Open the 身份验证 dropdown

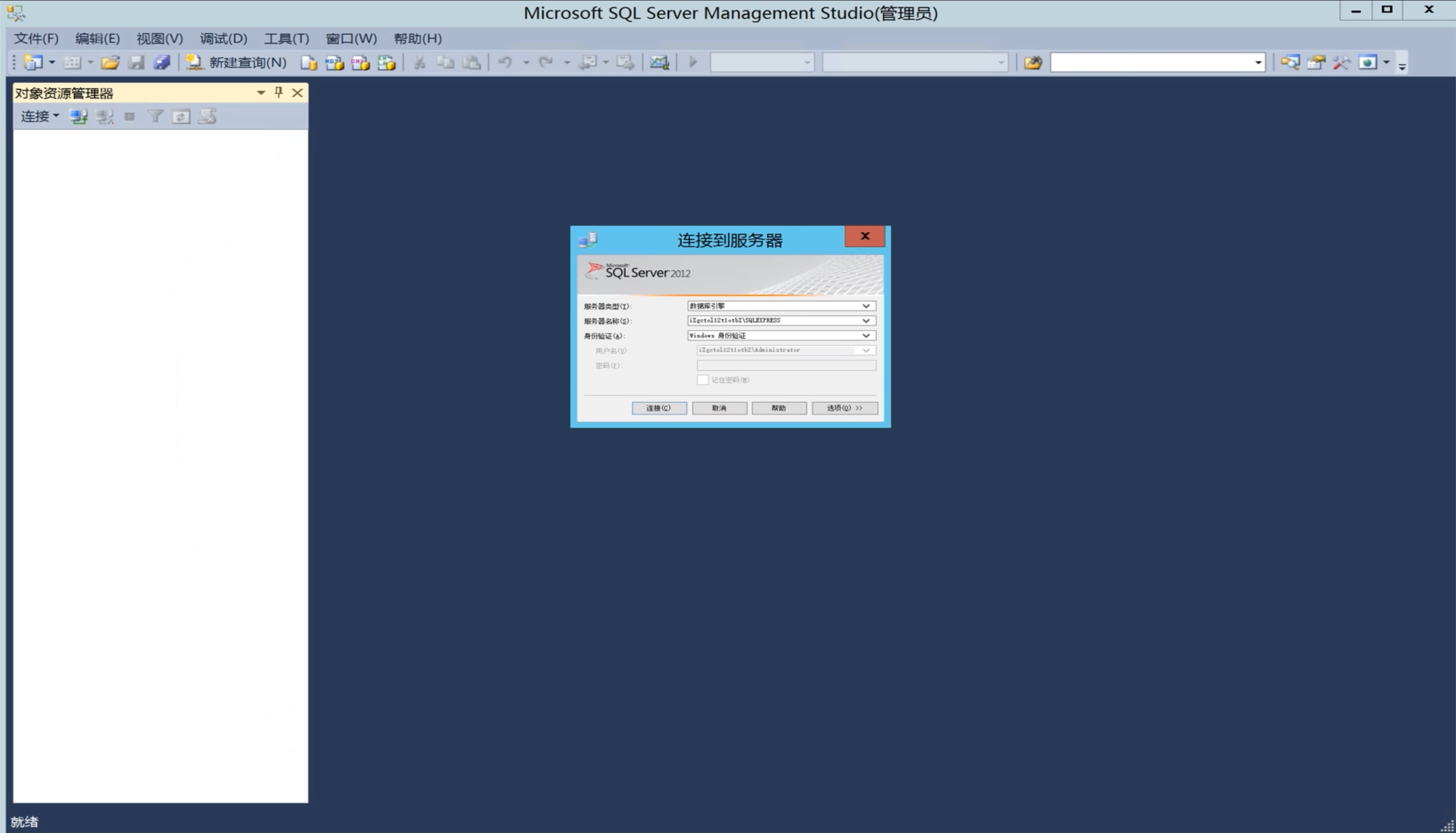tap(866, 335)
